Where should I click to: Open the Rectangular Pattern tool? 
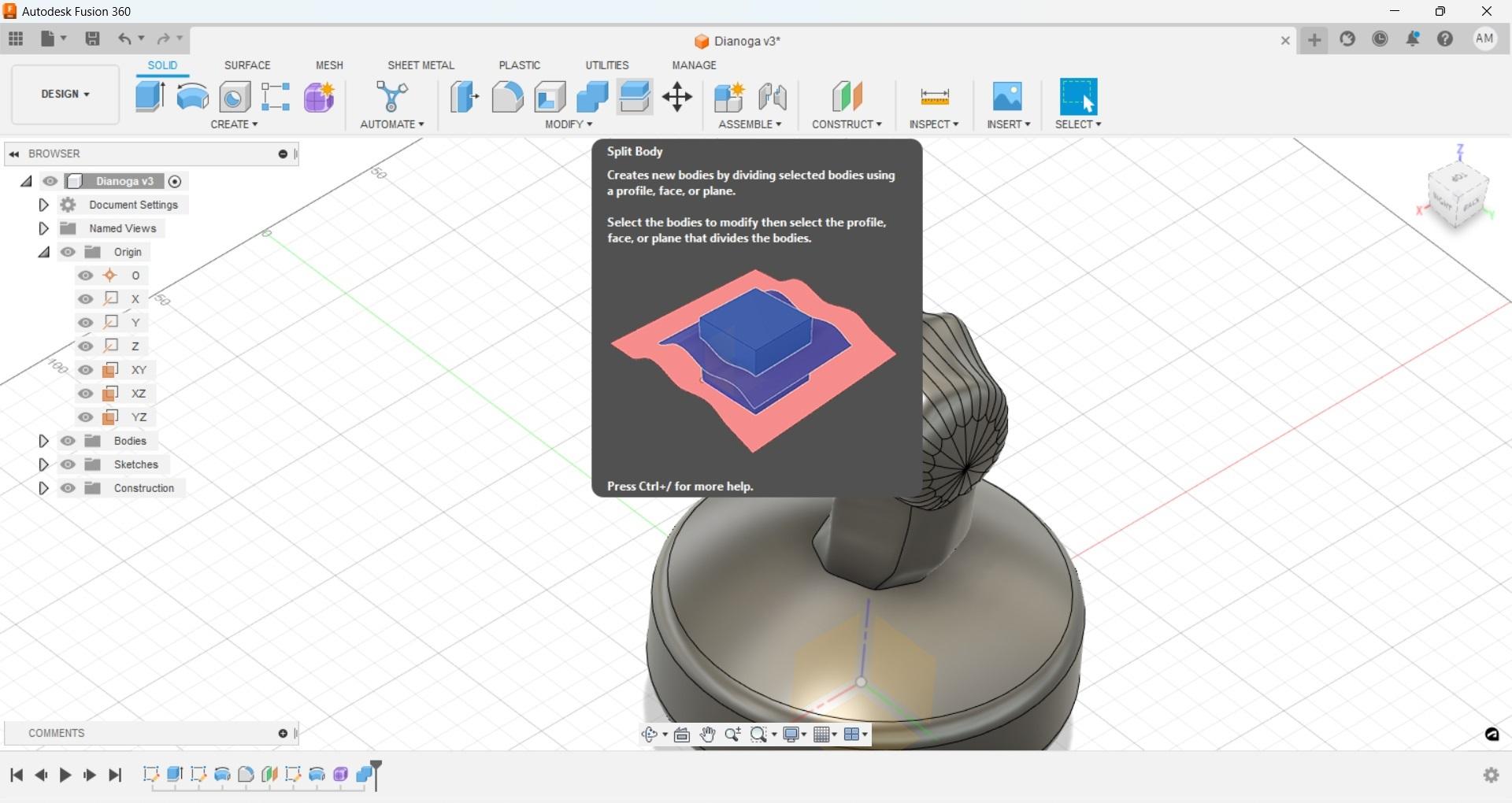(x=276, y=97)
